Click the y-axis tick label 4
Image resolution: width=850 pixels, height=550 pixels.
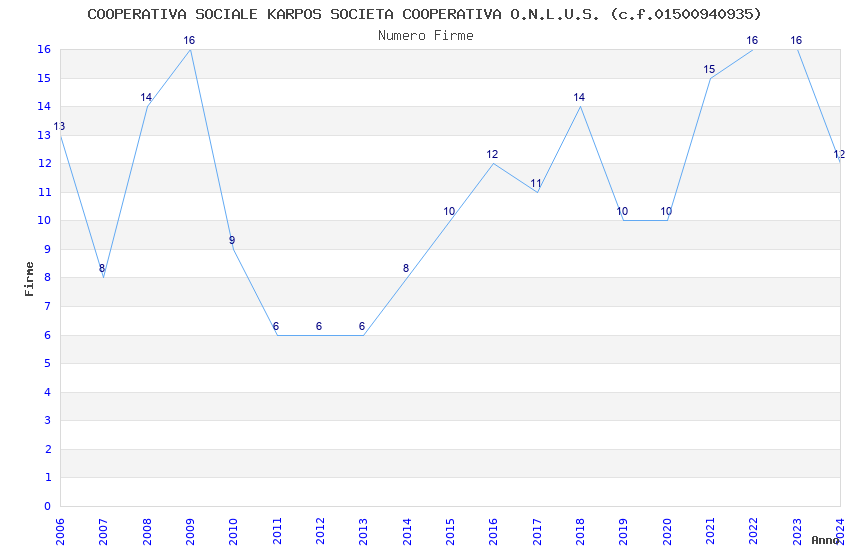[48, 392]
